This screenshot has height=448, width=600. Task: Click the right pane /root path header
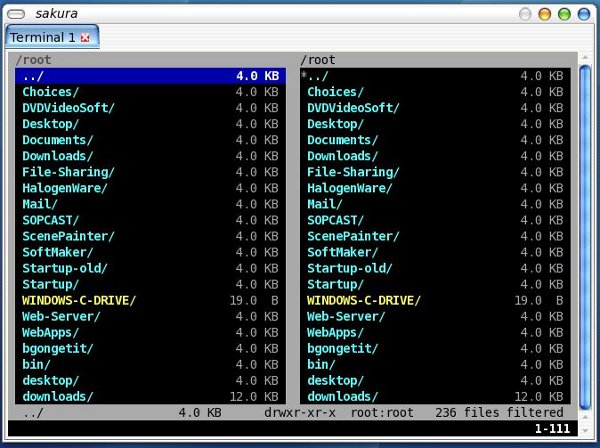point(318,60)
